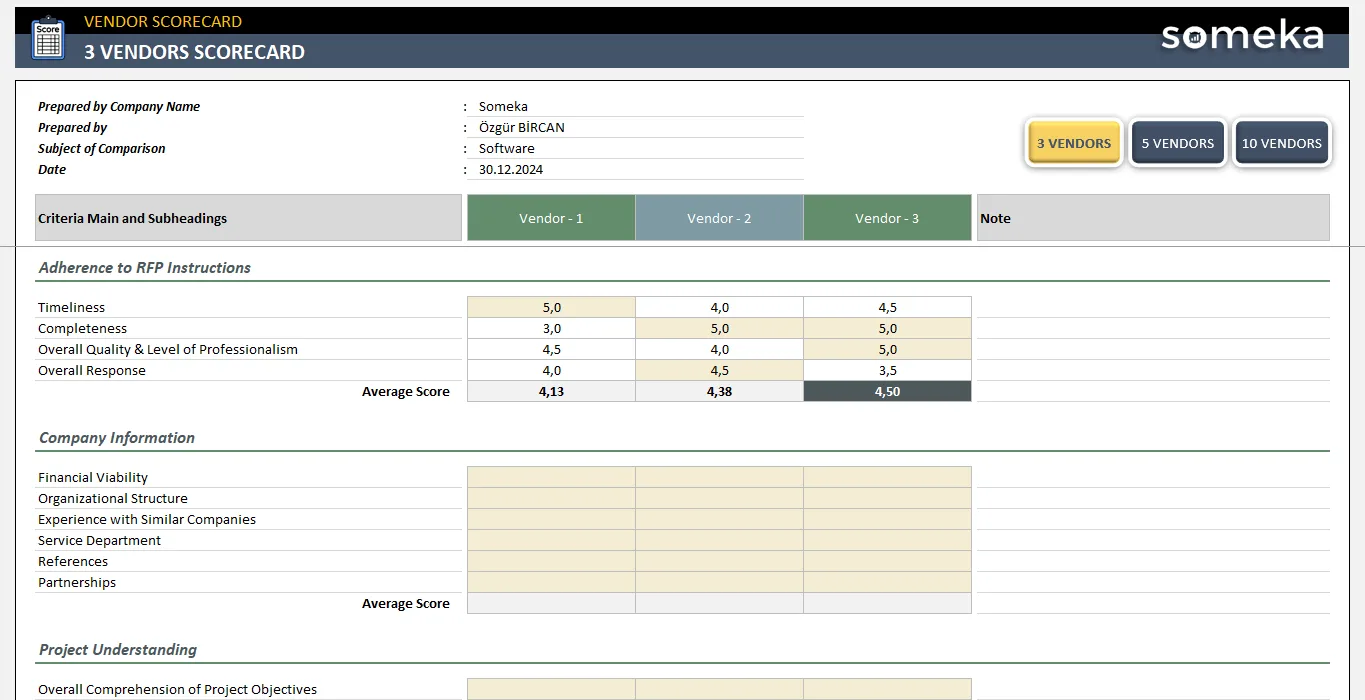
Task: Click the Financial Viability label
Action: pyautogui.click(x=93, y=477)
